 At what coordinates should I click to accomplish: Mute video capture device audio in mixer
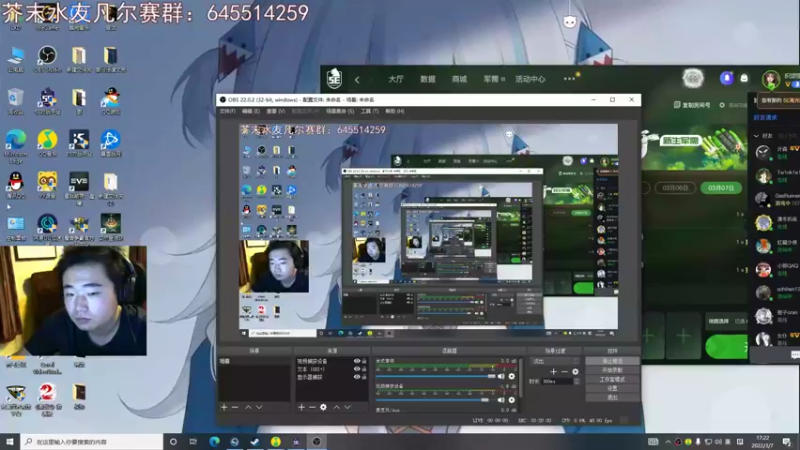pyautogui.click(x=501, y=400)
